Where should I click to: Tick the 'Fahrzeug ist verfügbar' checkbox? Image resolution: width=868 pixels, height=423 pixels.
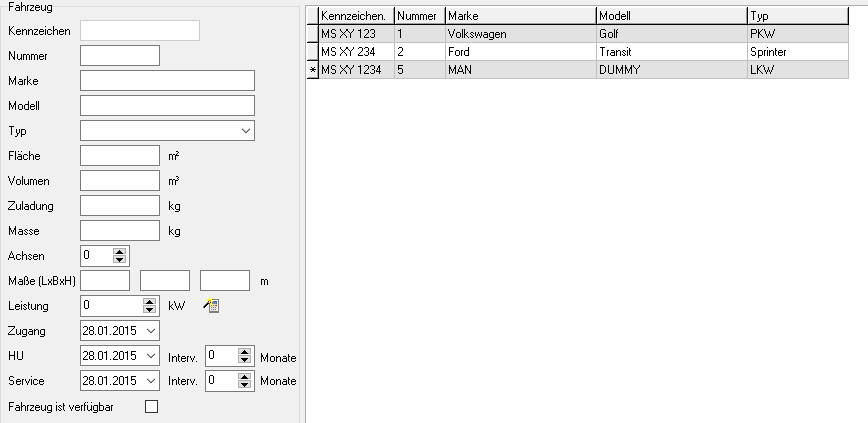coord(151,406)
